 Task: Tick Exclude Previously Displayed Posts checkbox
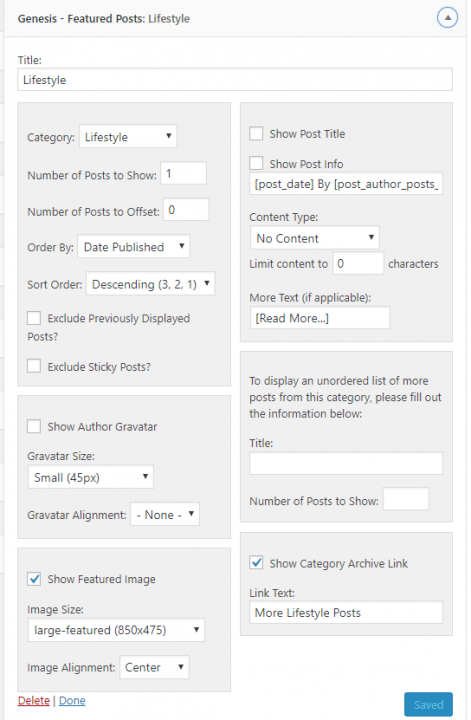(x=34, y=318)
